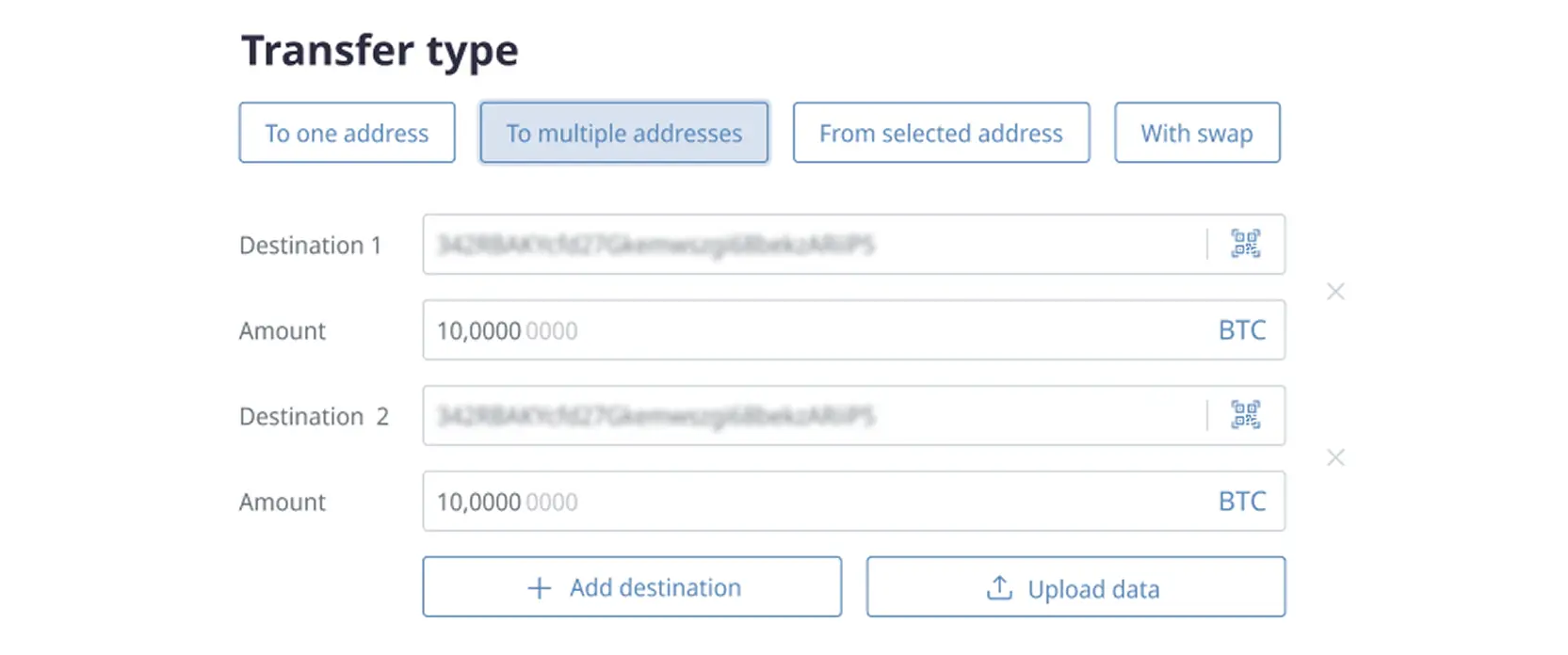The height and width of the screenshot is (655, 1568).
Task: Click the plus icon to add destination
Action: [539, 588]
